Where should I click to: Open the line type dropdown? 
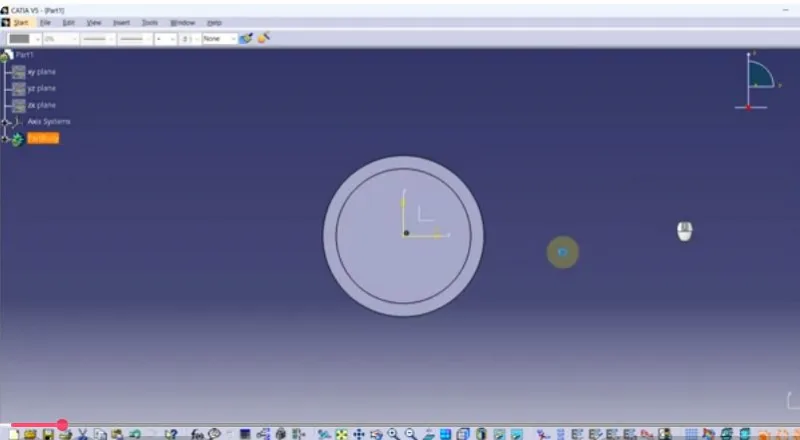135,39
